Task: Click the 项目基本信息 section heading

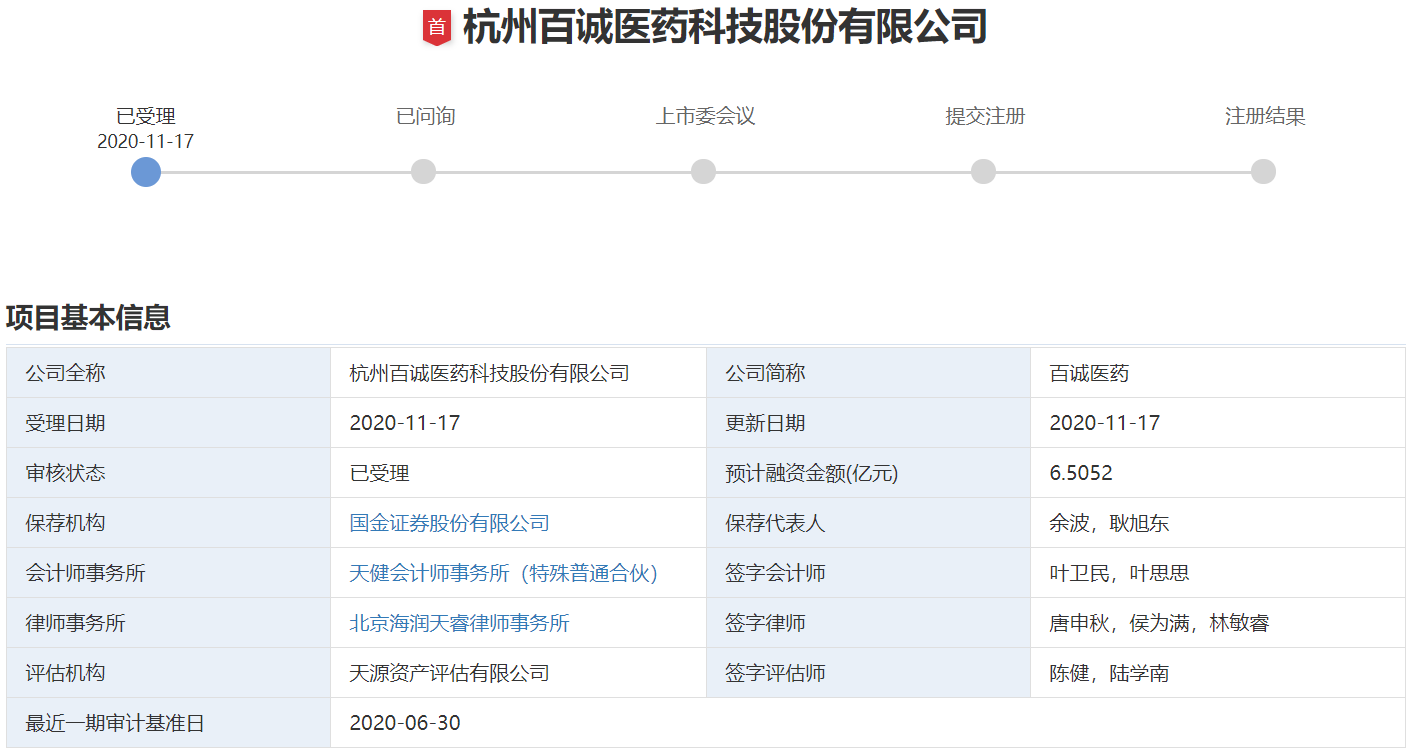Action: click(x=88, y=317)
